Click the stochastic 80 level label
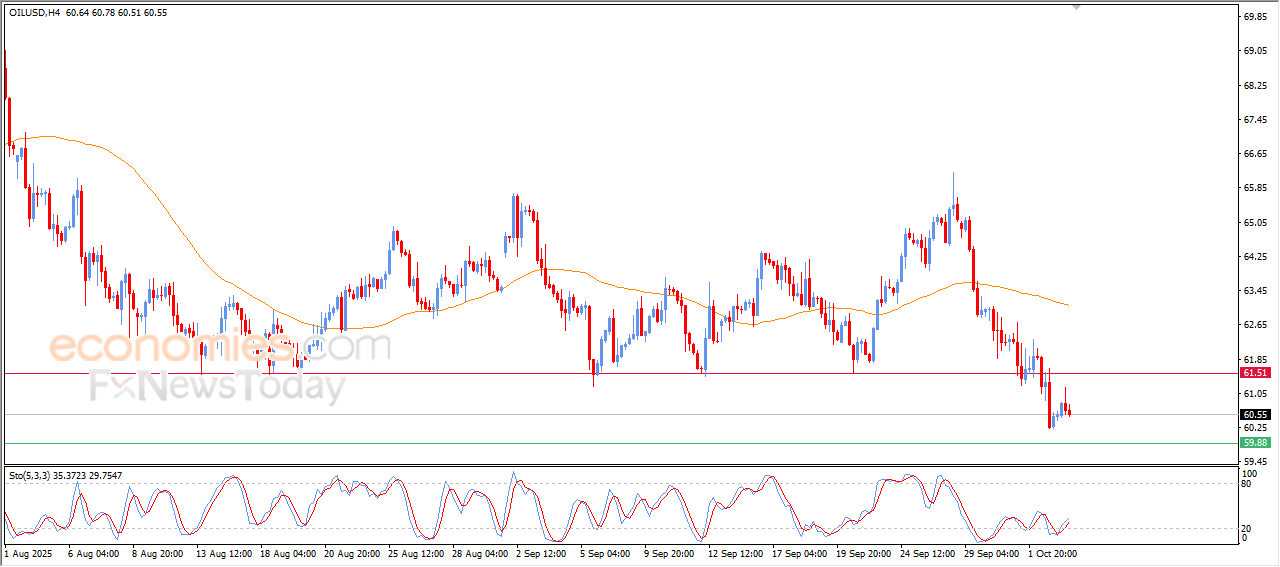The image size is (1280, 567). tap(1246, 484)
